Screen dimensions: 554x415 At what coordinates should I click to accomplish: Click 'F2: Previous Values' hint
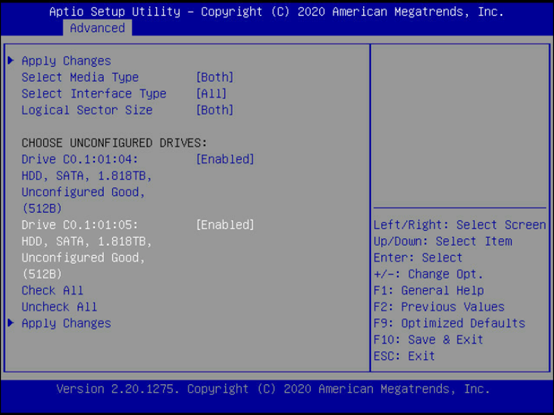(x=439, y=307)
